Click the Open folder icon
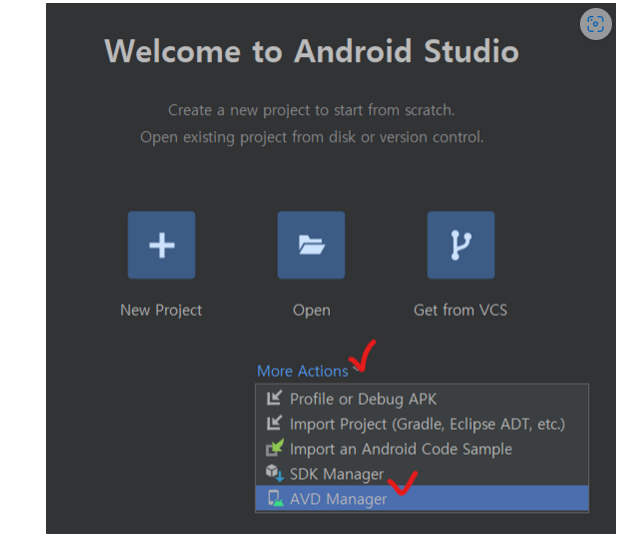633x537 pixels. click(311, 245)
